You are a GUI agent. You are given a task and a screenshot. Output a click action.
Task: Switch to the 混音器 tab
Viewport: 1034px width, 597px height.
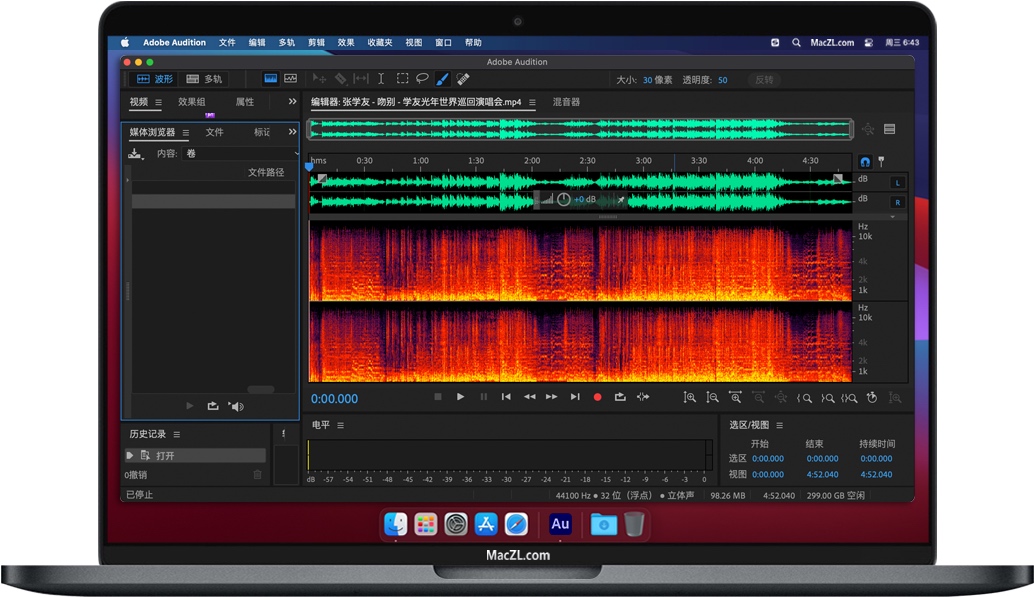tap(567, 101)
